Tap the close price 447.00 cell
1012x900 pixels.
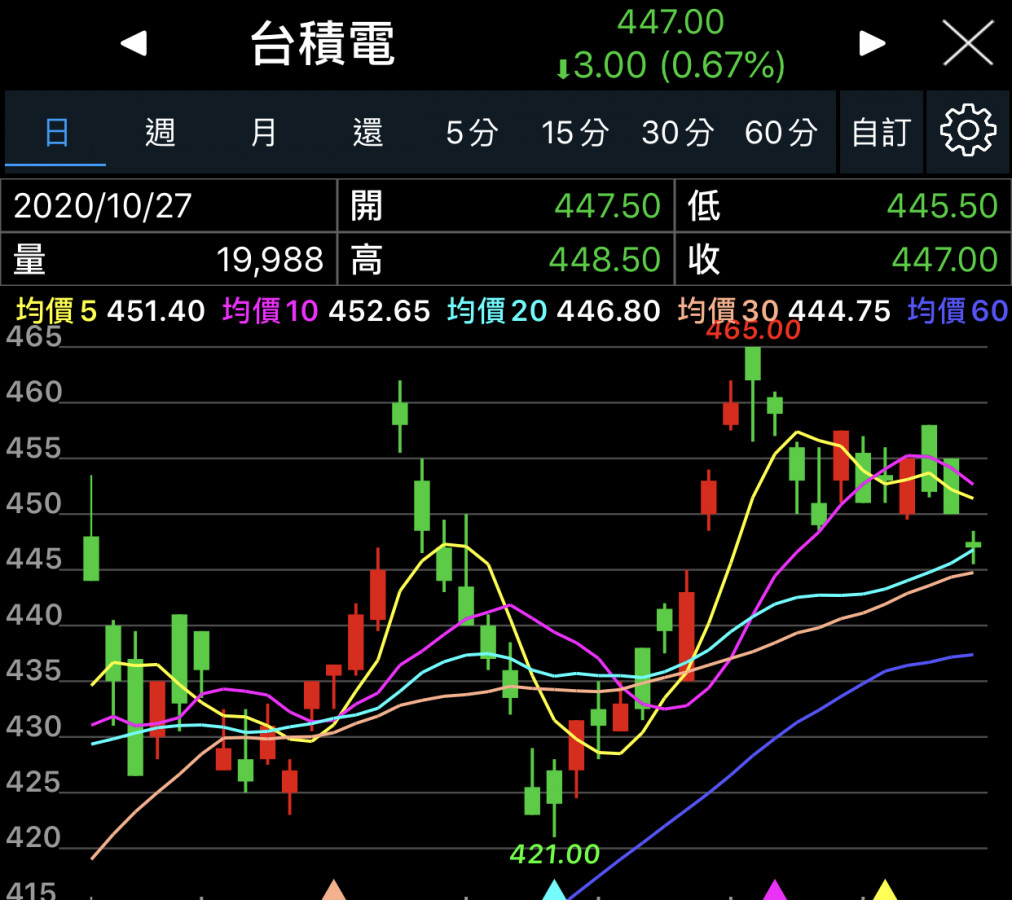[842, 260]
